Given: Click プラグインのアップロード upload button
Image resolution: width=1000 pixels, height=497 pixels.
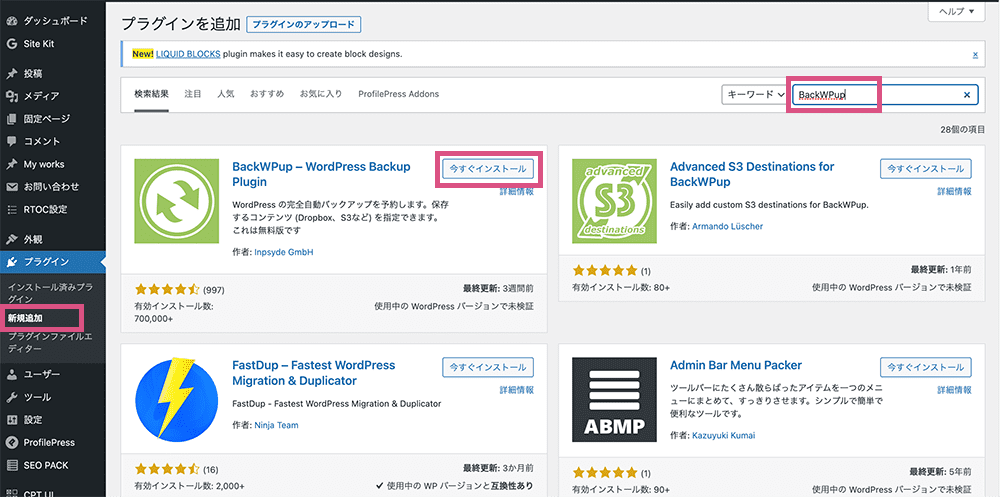Looking at the screenshot, I should [x=304, y=24].
